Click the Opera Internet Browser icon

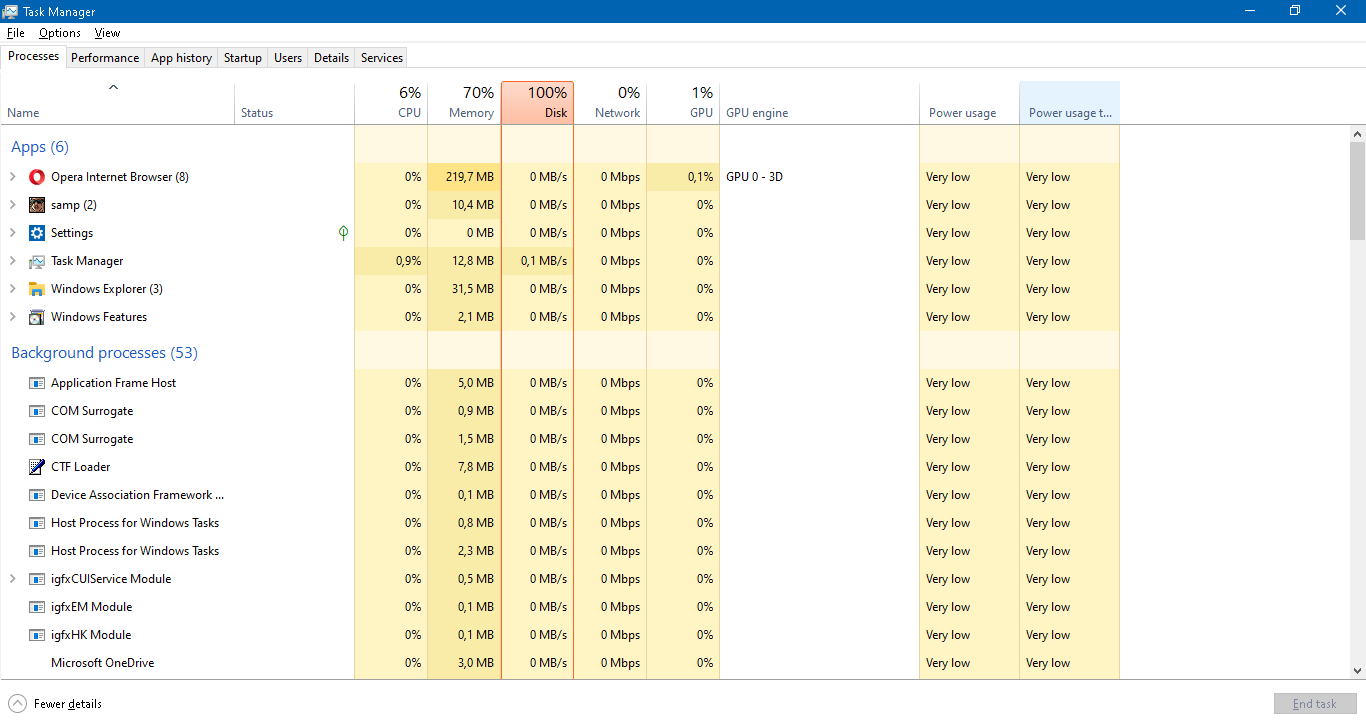pyautogui.click(x=37, y=177)
